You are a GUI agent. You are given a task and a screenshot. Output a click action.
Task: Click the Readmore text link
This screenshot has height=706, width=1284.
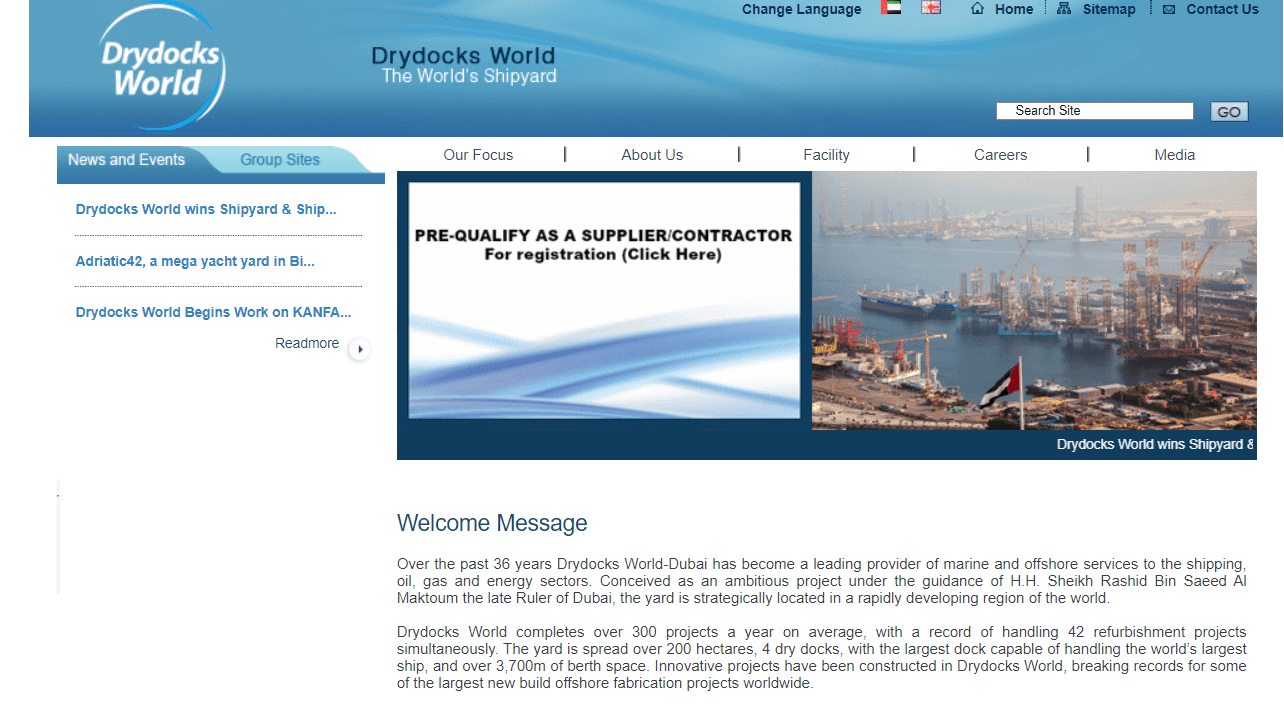(x=307, y=344)
